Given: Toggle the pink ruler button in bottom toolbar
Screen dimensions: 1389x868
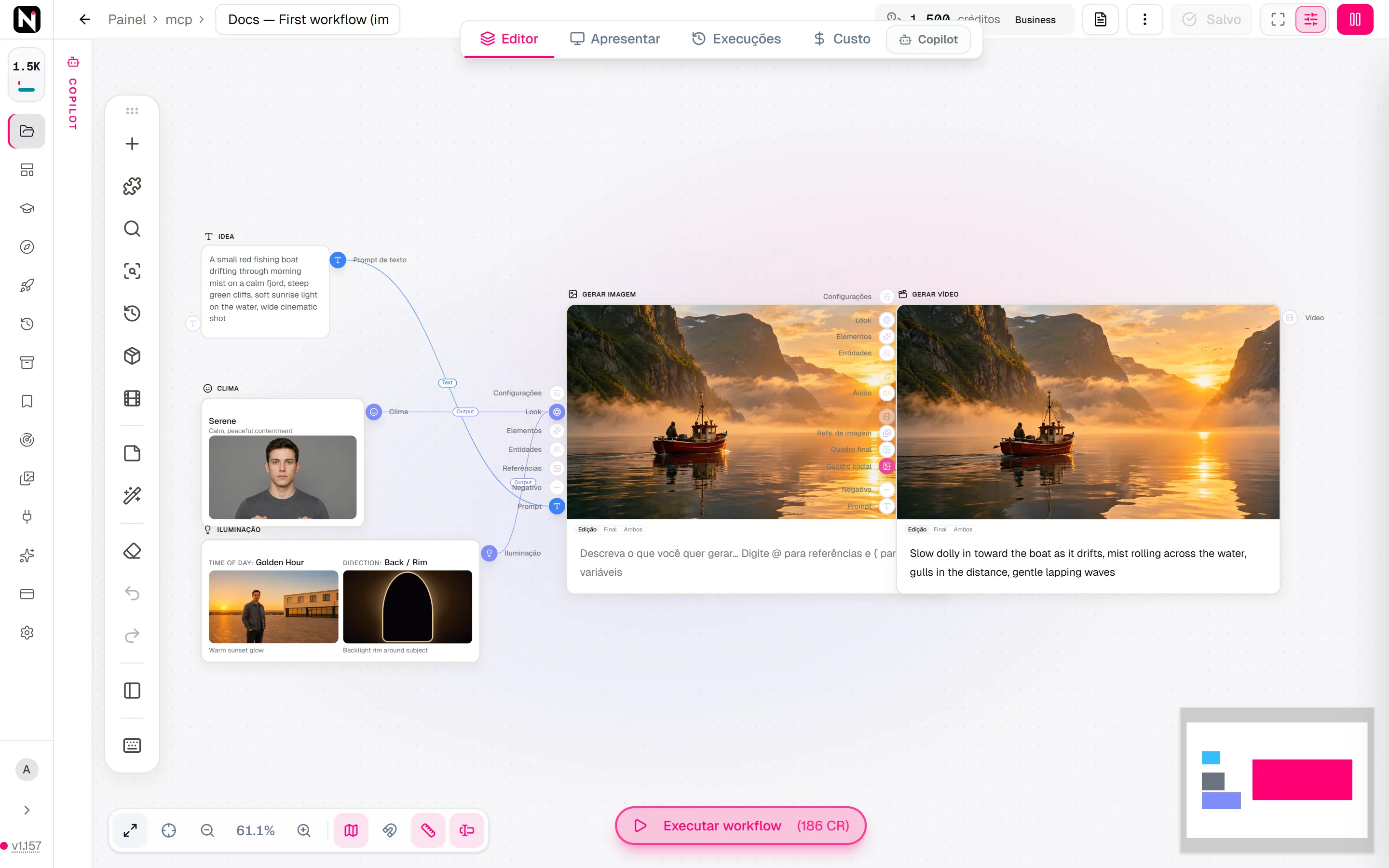Looking at the screenshot, I should pos(428,830).
